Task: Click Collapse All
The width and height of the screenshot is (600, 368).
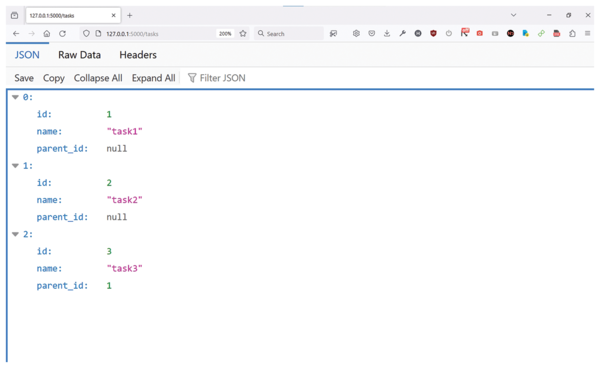Action: pyautogui.click(x=98, y=78)
